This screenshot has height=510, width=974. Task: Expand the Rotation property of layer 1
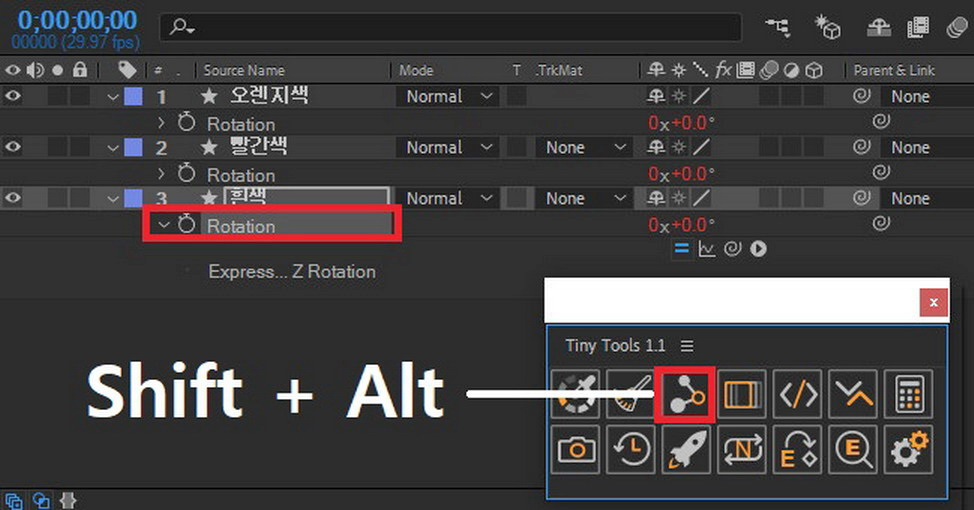point(162,122)
